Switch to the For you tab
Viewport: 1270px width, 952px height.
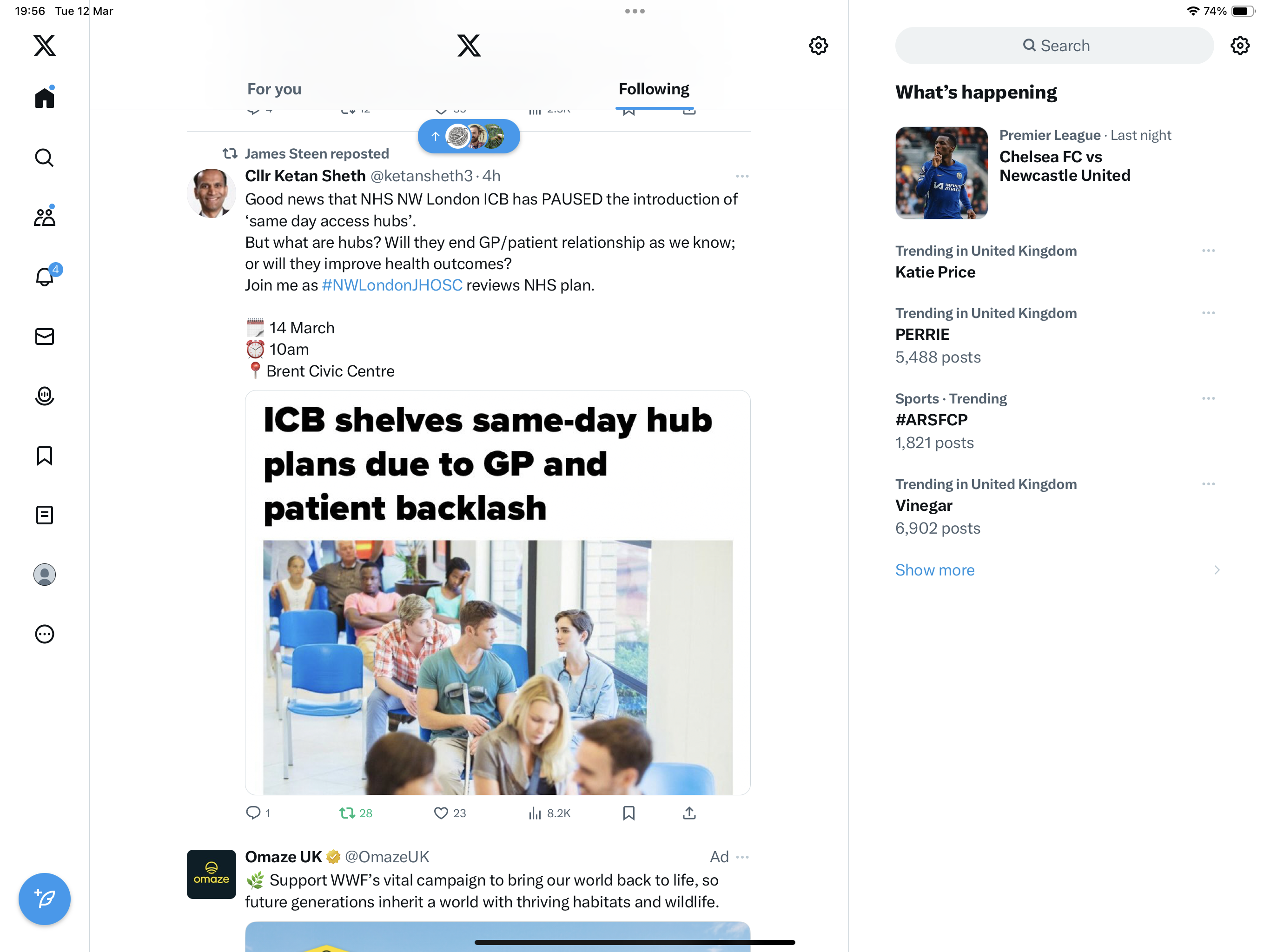[274, 89]
